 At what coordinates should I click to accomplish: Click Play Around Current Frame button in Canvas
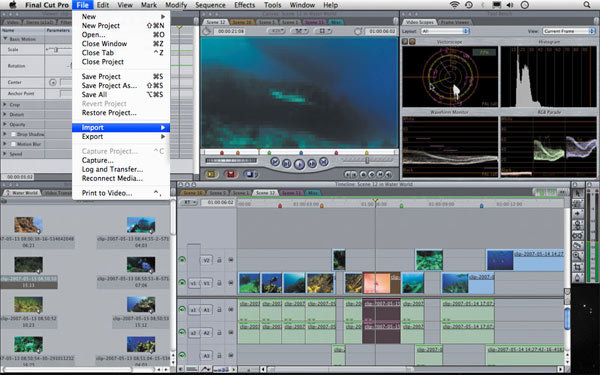coord(312,164)
